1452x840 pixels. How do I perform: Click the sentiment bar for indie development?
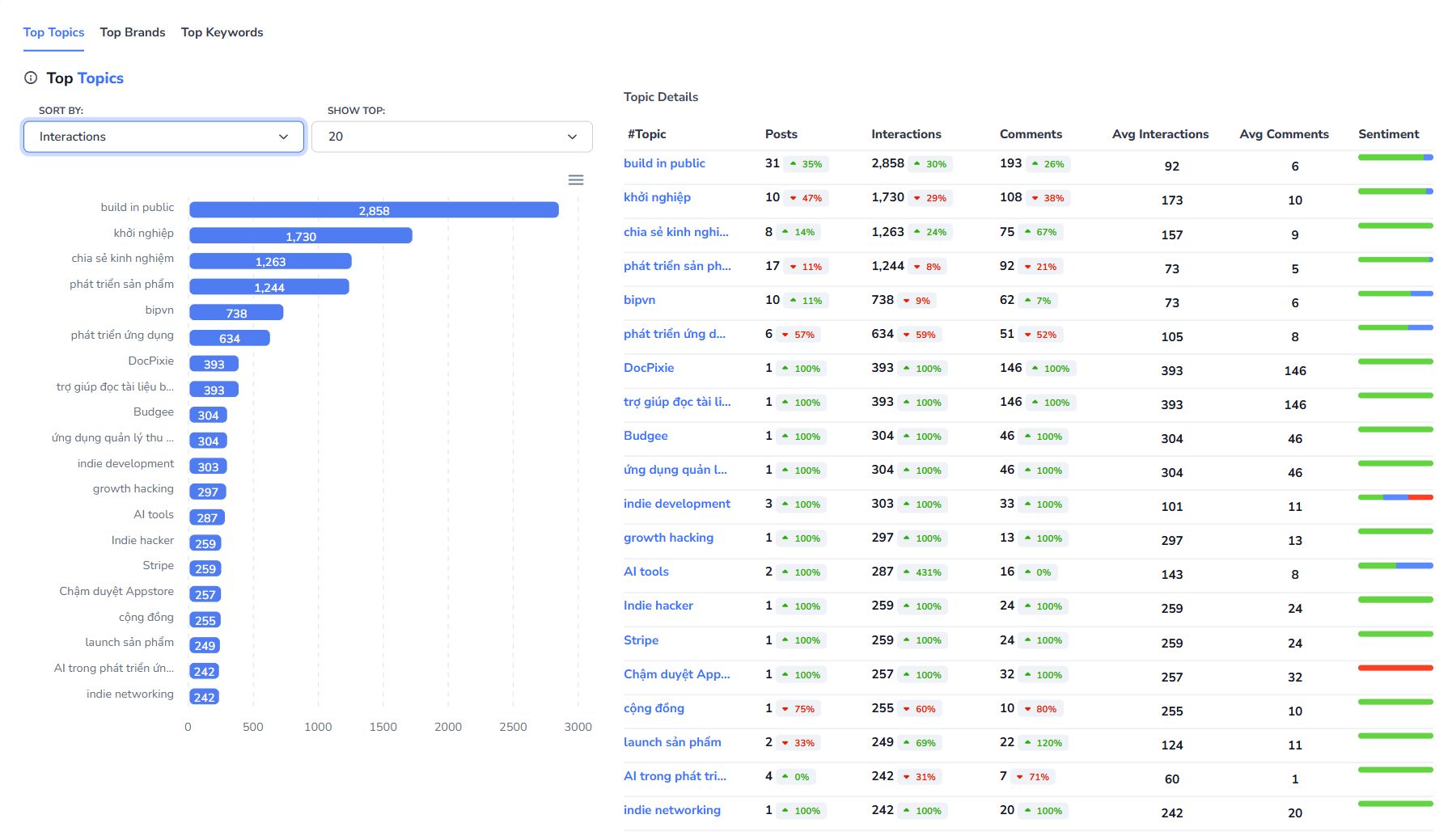pyautogui.click(x=1395, y=497)
